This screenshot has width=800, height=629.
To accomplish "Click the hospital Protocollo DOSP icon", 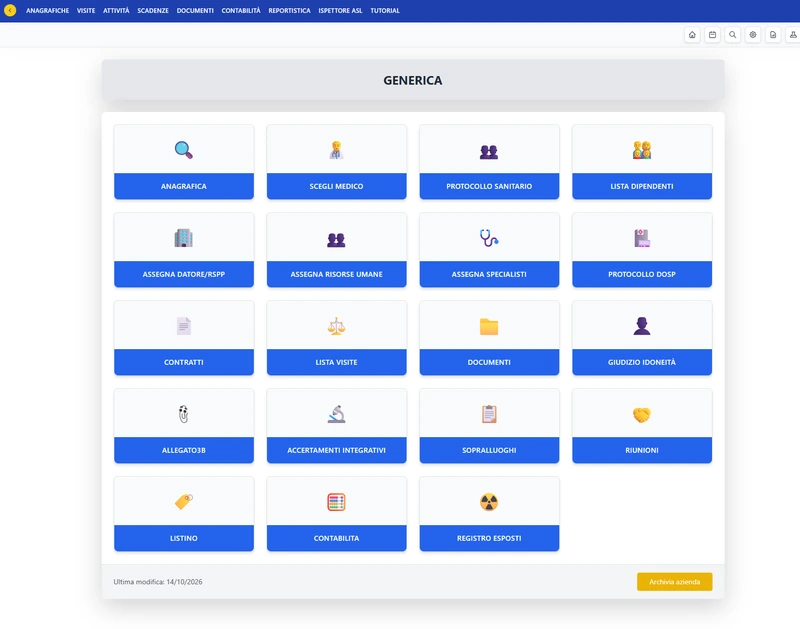I will point(642,238).
